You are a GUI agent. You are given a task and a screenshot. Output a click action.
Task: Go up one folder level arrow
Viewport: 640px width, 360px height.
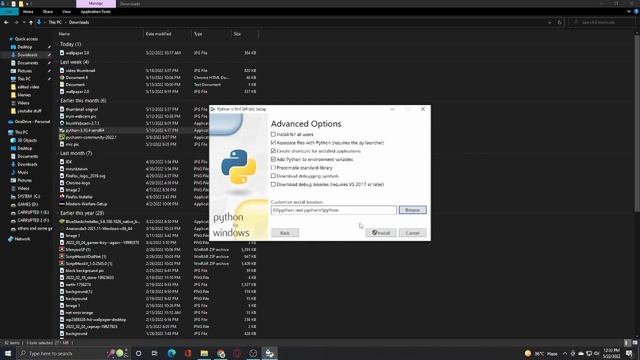(x=31, y=22)
